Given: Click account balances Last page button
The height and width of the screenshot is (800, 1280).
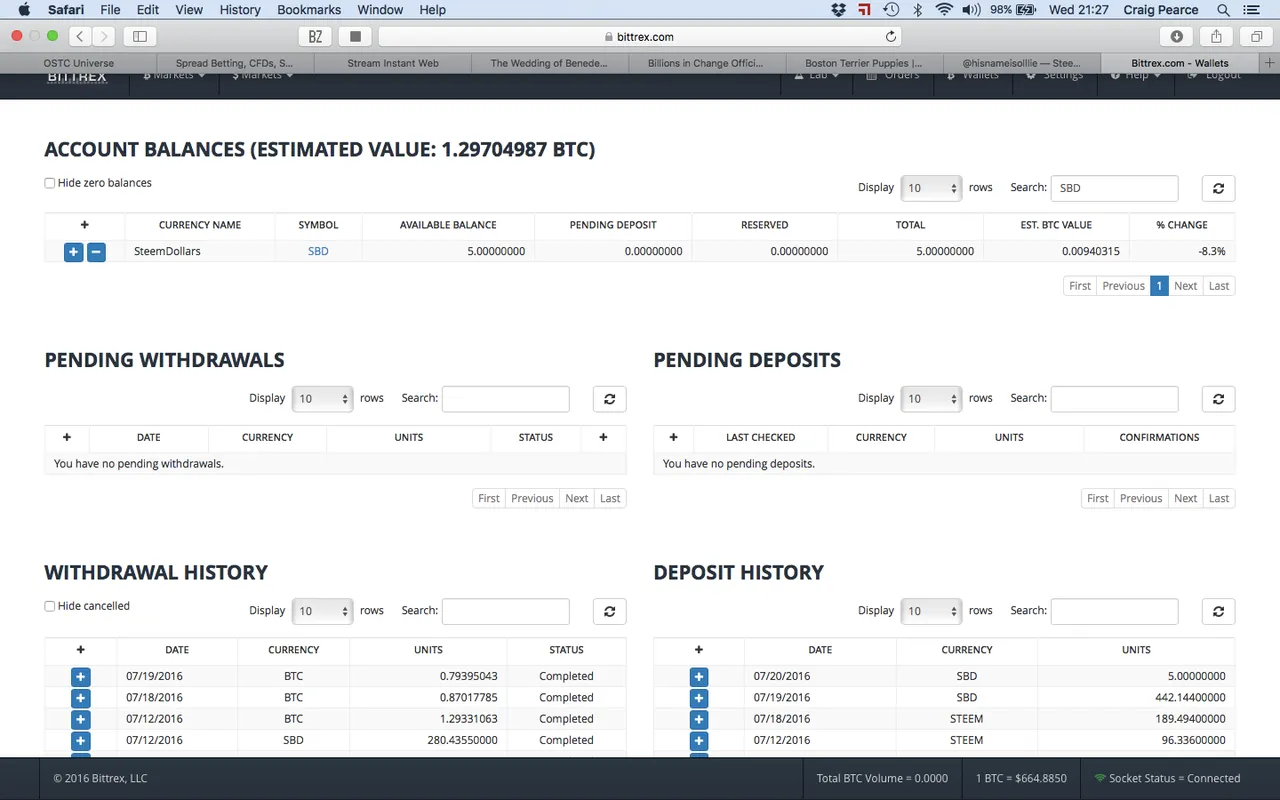Looking at the screenshot, I should pos(1219,286).
